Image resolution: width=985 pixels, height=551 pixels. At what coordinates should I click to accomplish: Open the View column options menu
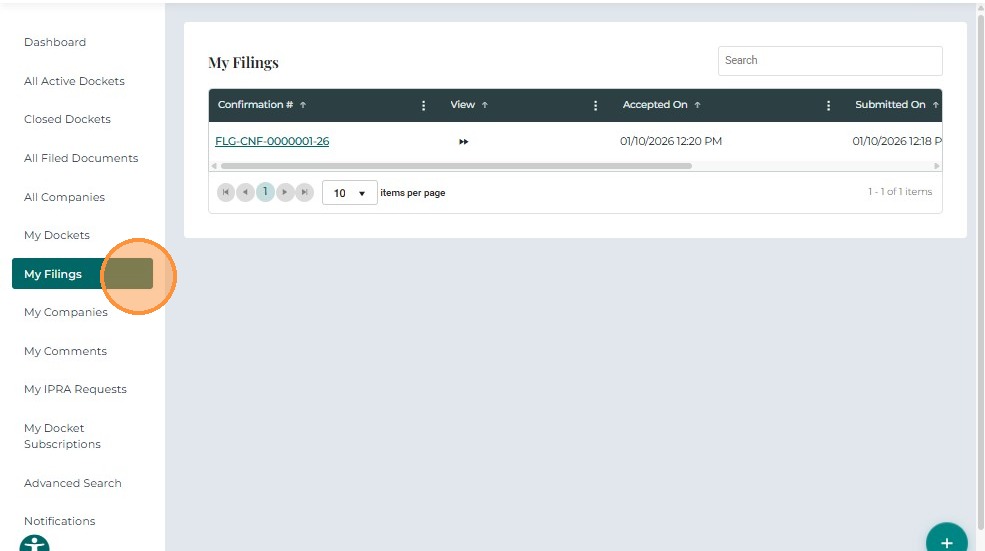(x=596, y=106)
